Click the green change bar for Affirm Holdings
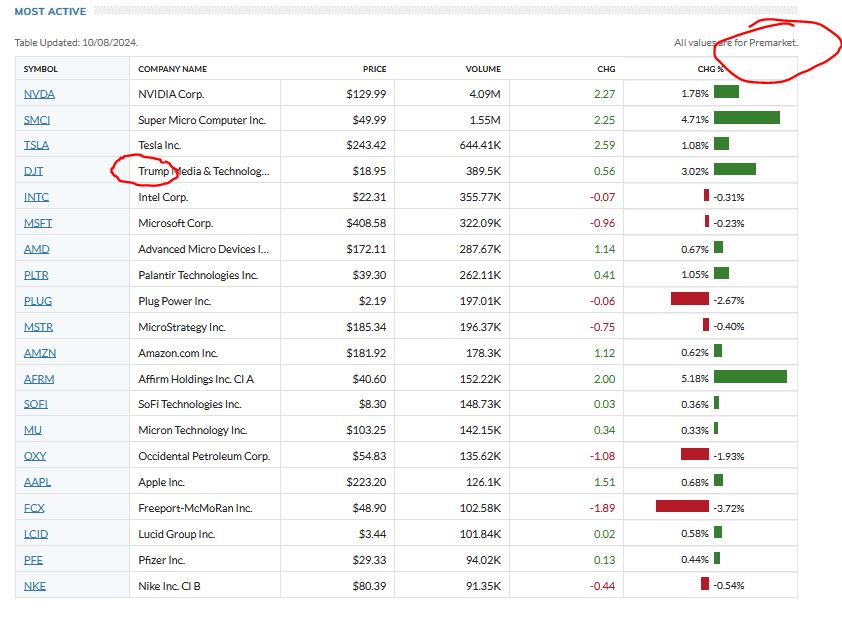 click(x=750, y=377)
